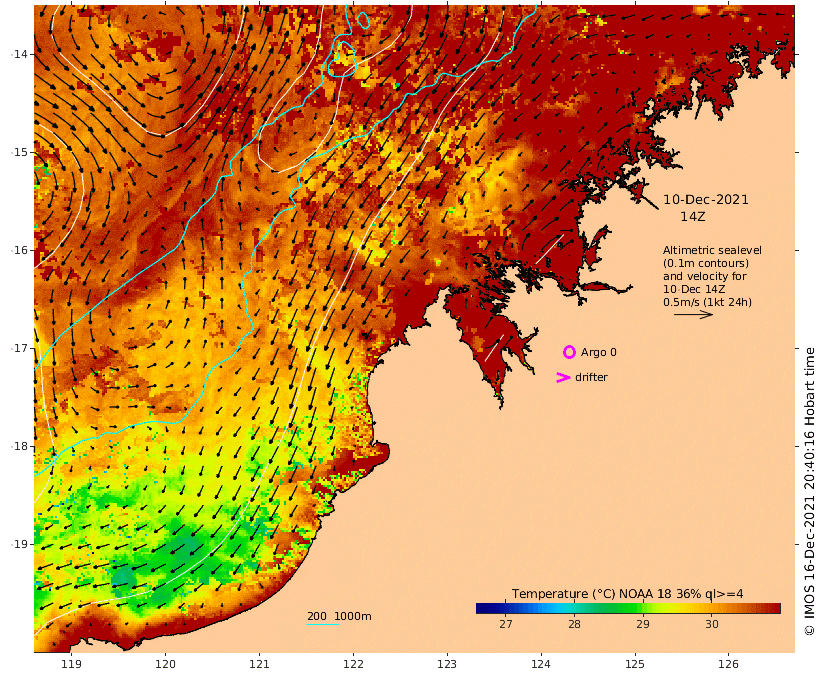
Task: Click latitude axis label -19
Action: (19, 544)
